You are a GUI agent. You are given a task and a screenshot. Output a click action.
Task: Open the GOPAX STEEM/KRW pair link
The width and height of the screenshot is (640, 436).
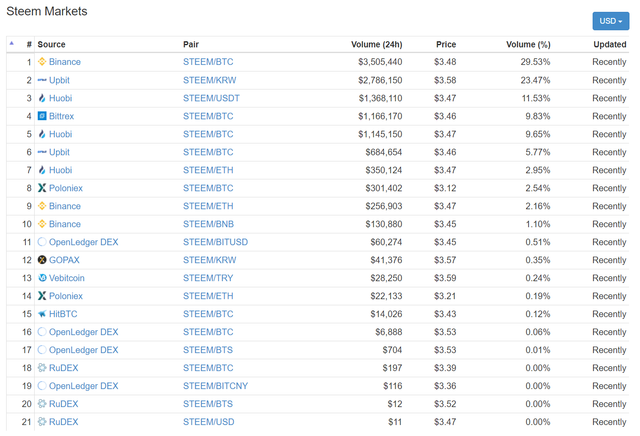(x=209, y=260)
